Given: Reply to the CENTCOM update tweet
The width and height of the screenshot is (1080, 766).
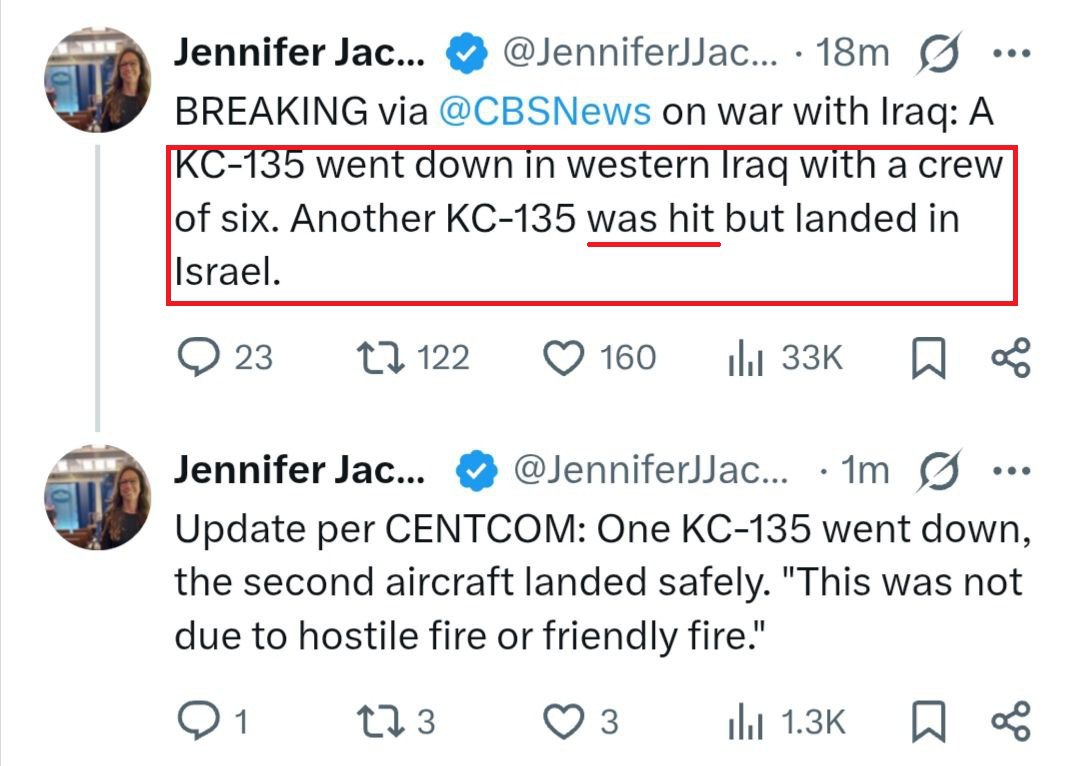Looking at the screenshot, I should pyautogui.click(x=212, y=721).
